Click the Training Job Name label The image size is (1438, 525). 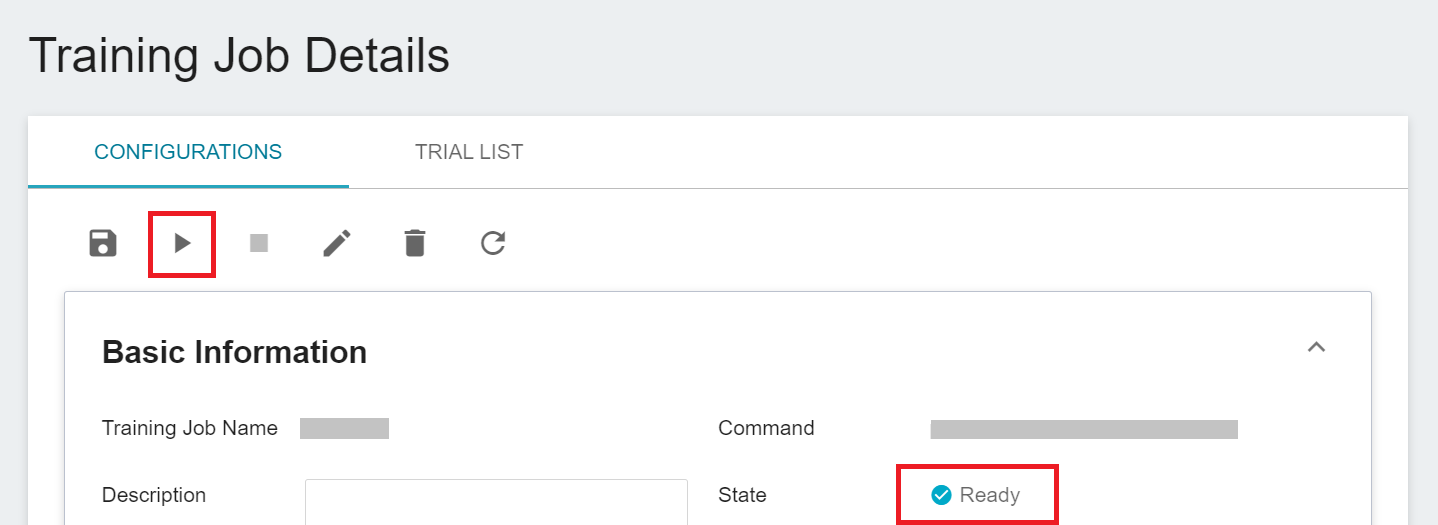[x=190, y=428]
